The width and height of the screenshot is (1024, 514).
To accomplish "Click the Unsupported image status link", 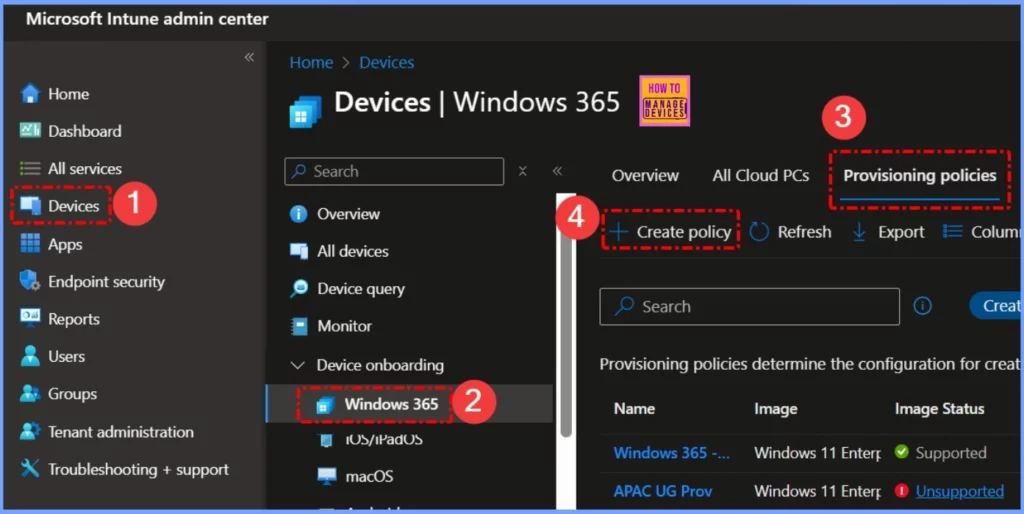I will coord(959,491).
